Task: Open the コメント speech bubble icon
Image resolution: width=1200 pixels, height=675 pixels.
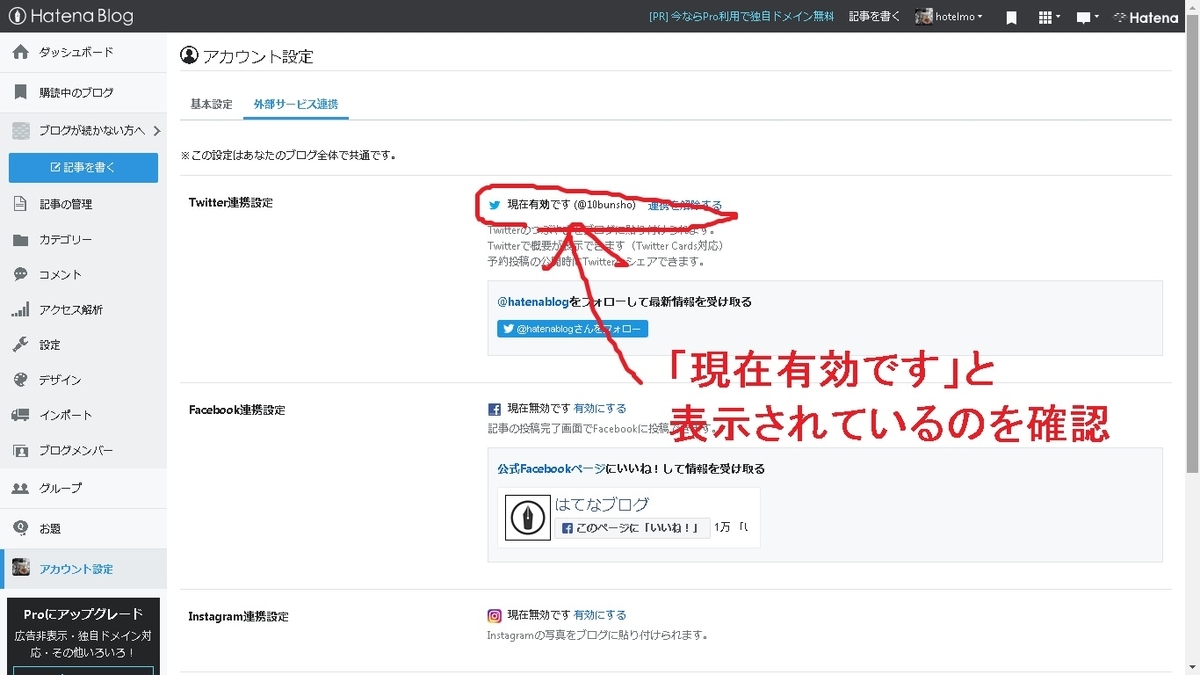Action: point(21,274)
